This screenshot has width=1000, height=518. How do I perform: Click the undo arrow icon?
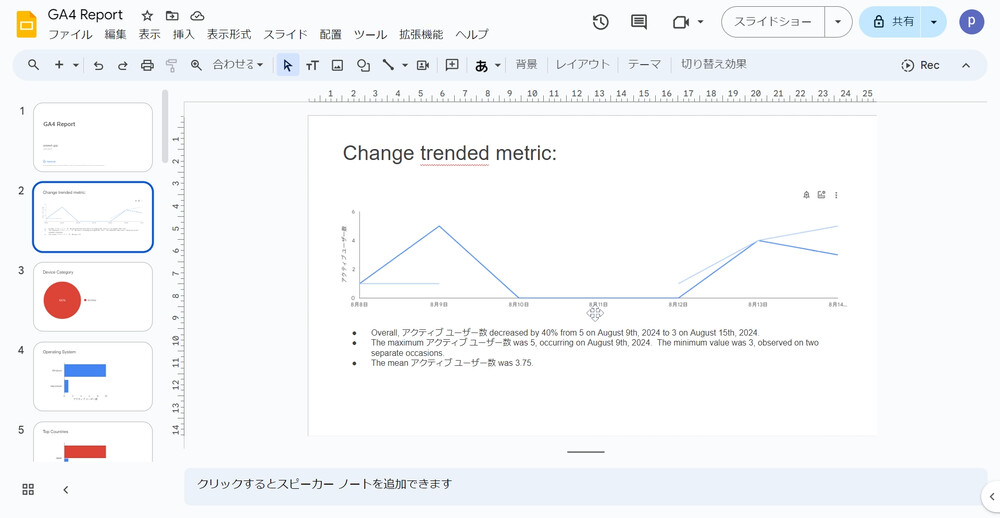[98, 65]
